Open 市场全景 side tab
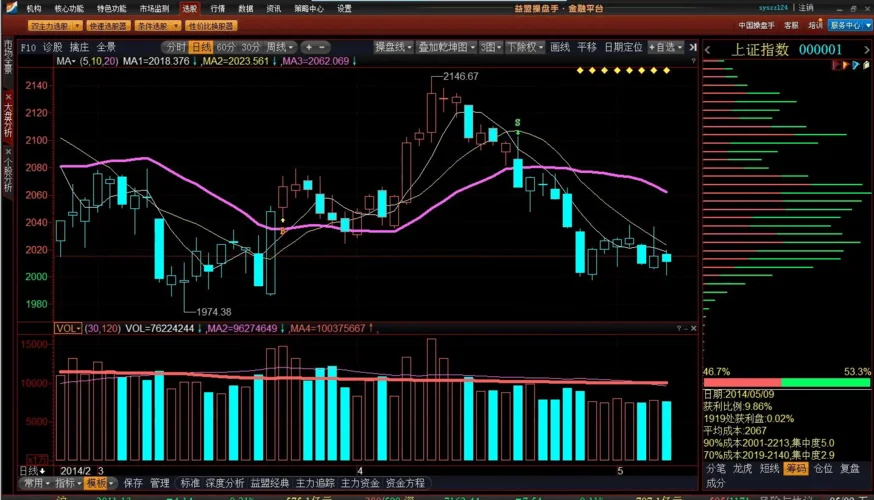This screenshot has width=874, height=500. pyautogui.click(x=8, y=57)
